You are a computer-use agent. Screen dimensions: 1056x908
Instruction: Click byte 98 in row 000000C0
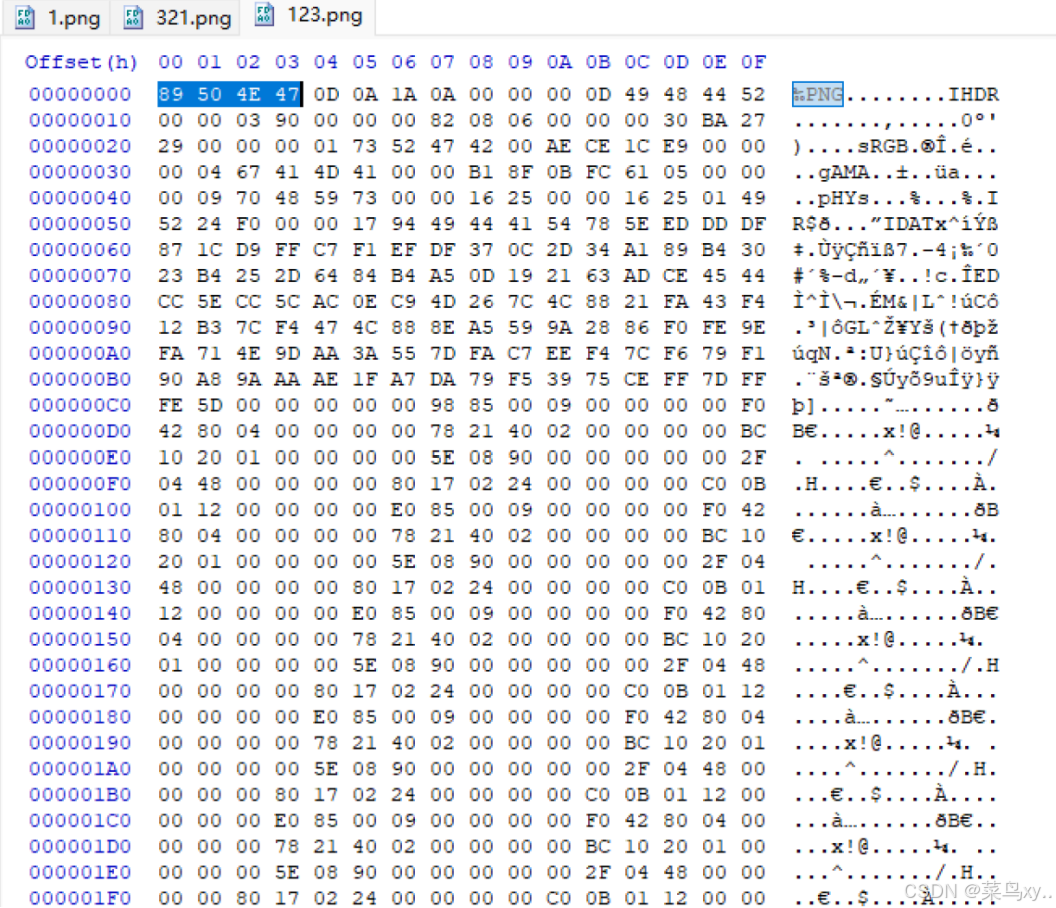pos(442,406)
